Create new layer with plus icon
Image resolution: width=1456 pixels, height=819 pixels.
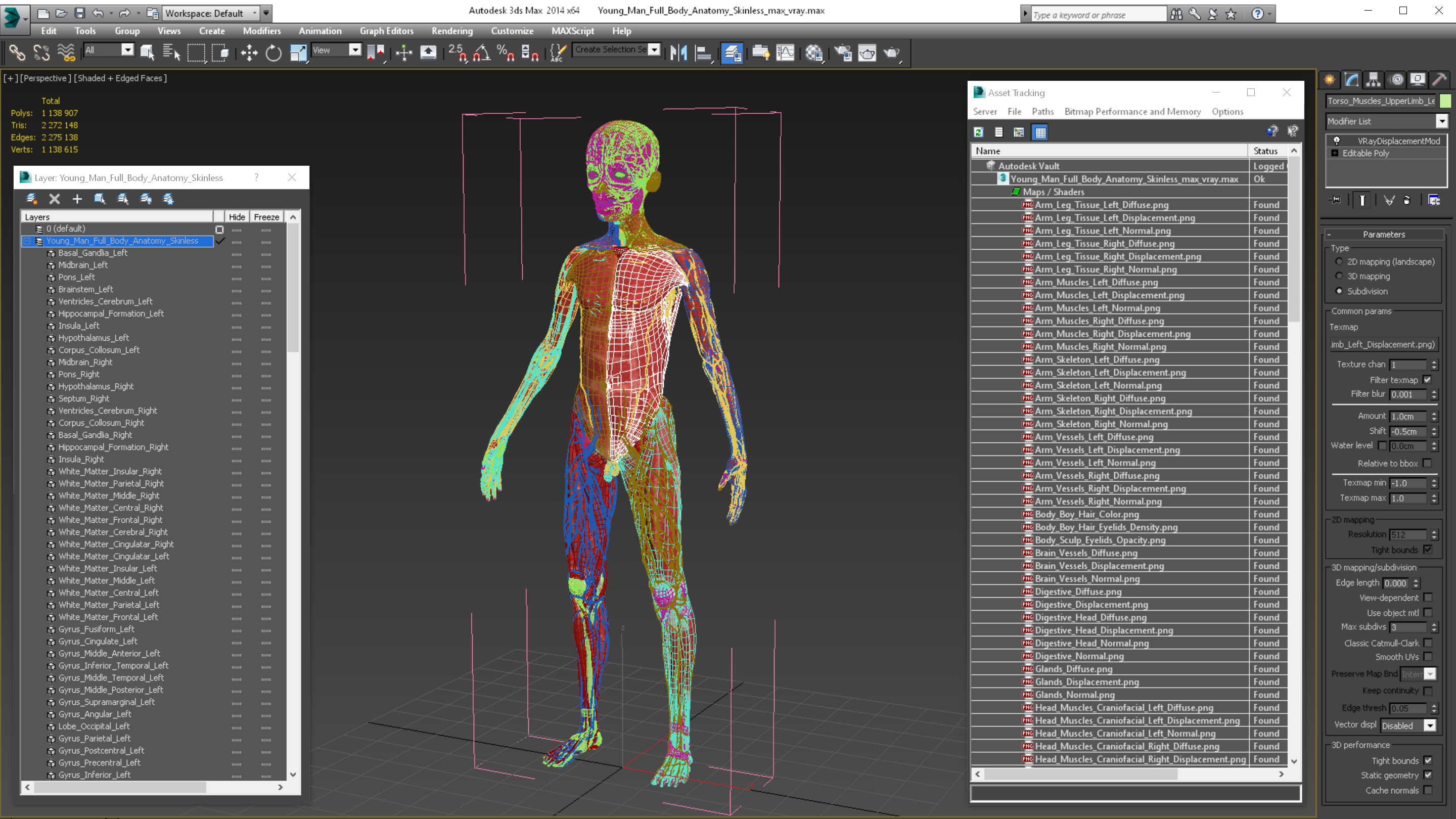click(77, 199)
